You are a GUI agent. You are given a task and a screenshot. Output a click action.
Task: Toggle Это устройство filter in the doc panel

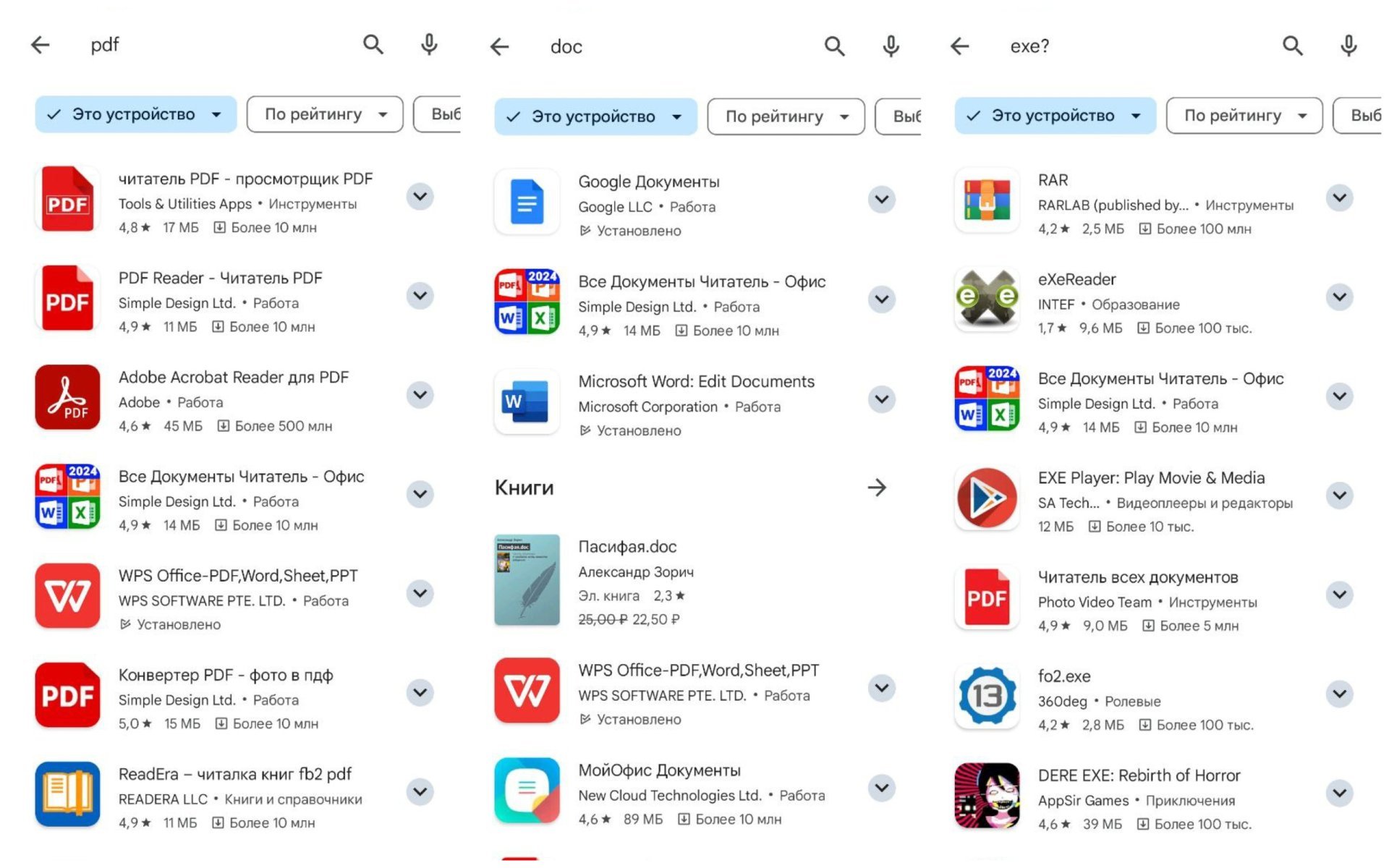596,116
